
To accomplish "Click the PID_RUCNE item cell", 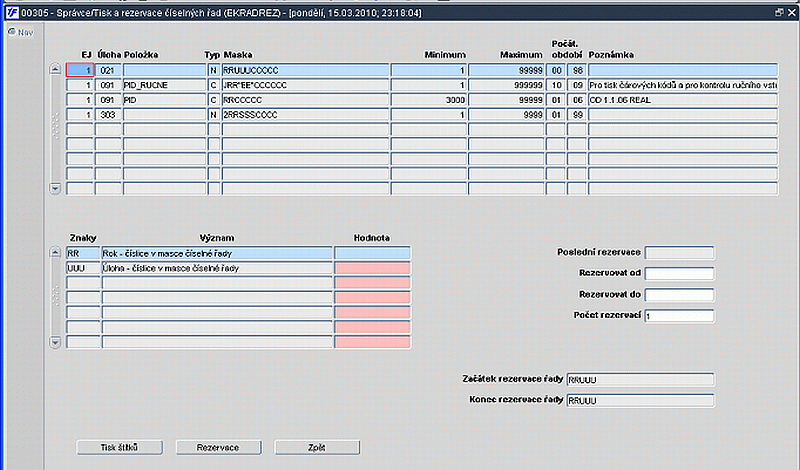I will (x=164, y=85).
